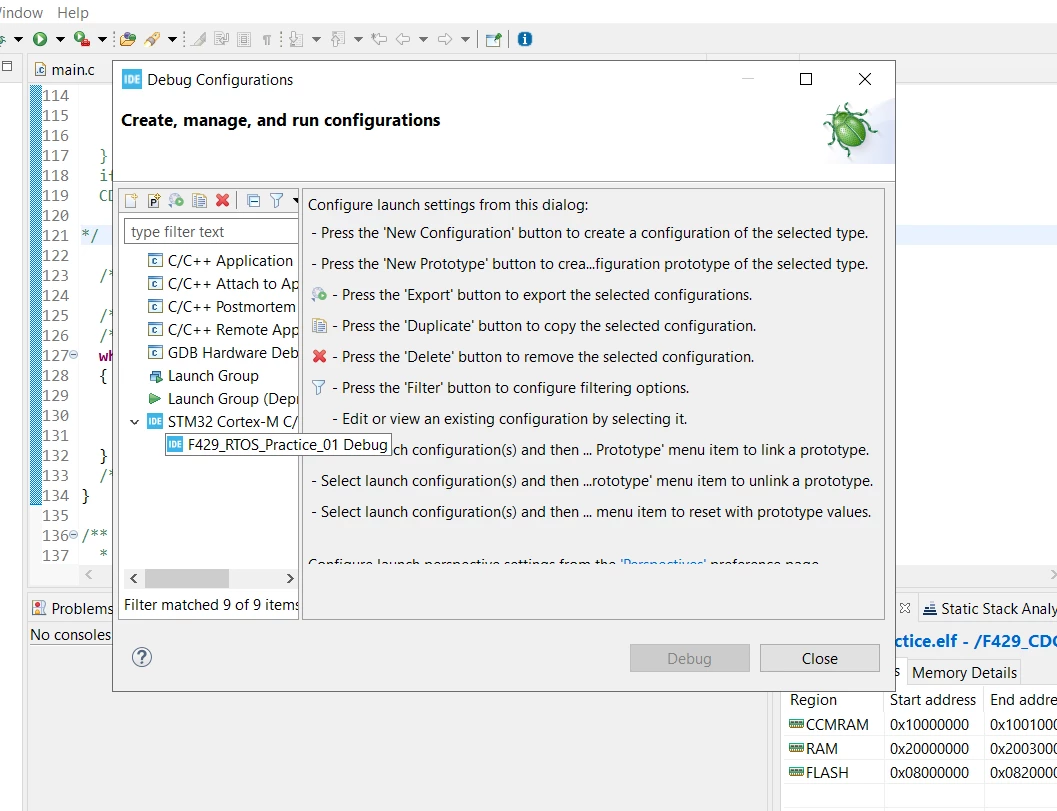
Task: Open the Run button dropdown arrow
Action: pos(60,39)
